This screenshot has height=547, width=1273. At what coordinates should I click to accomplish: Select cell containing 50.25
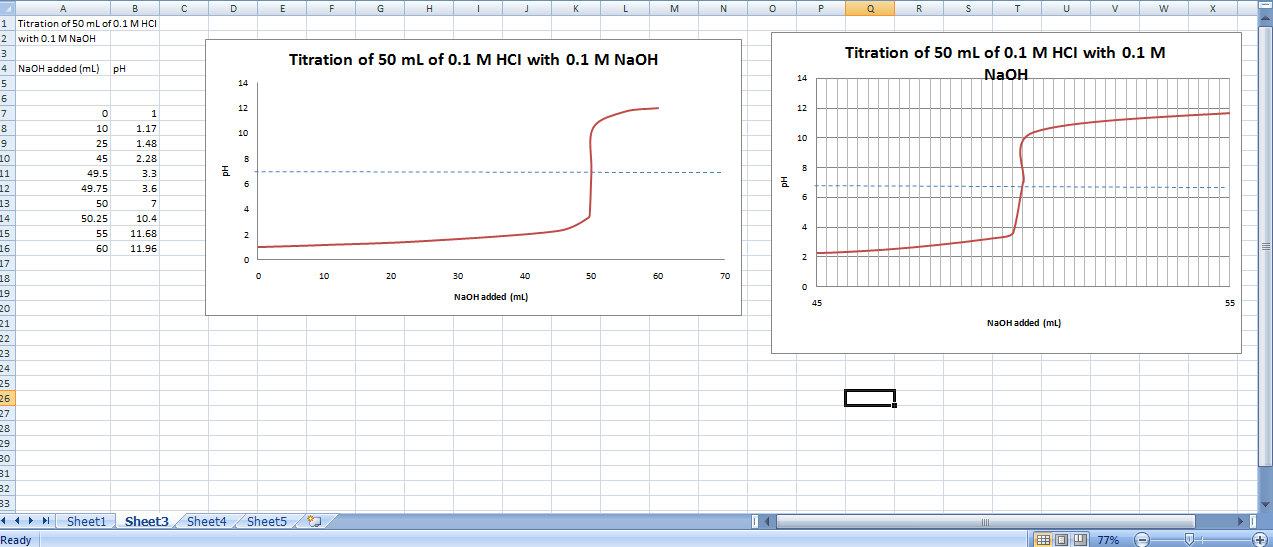point(62,218)
